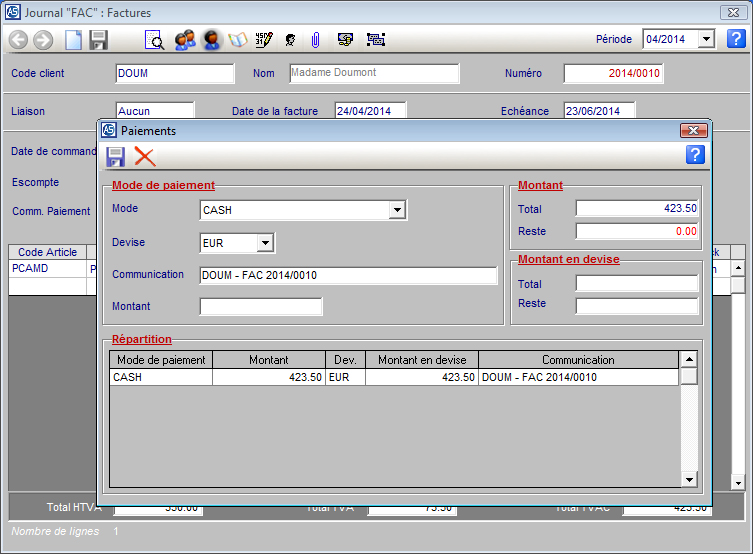The width and height of the screenshot is (753, 554).
Task: Select the CASH row in Répartition table
Action: point(160,377)
